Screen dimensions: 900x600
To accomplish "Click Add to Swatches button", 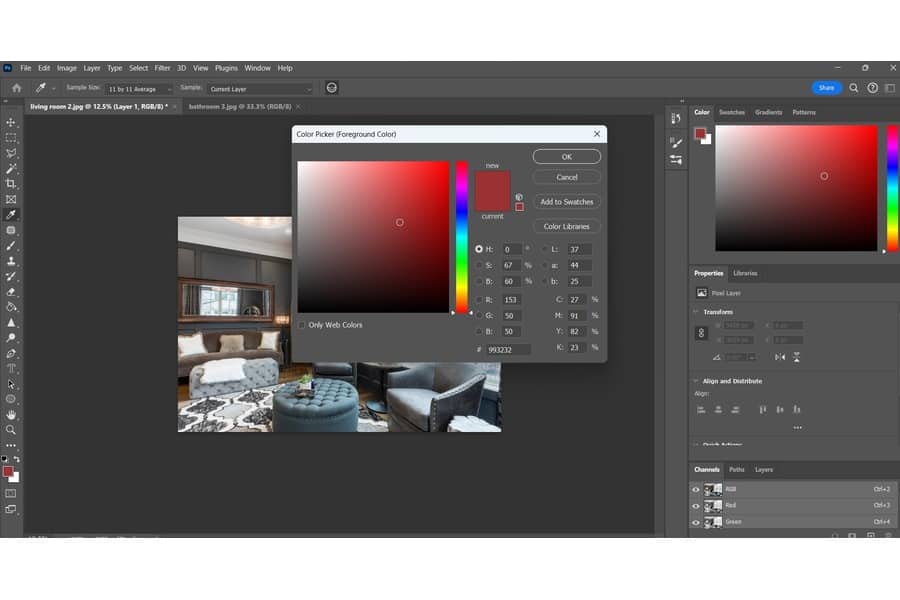I will click(567, 202).
